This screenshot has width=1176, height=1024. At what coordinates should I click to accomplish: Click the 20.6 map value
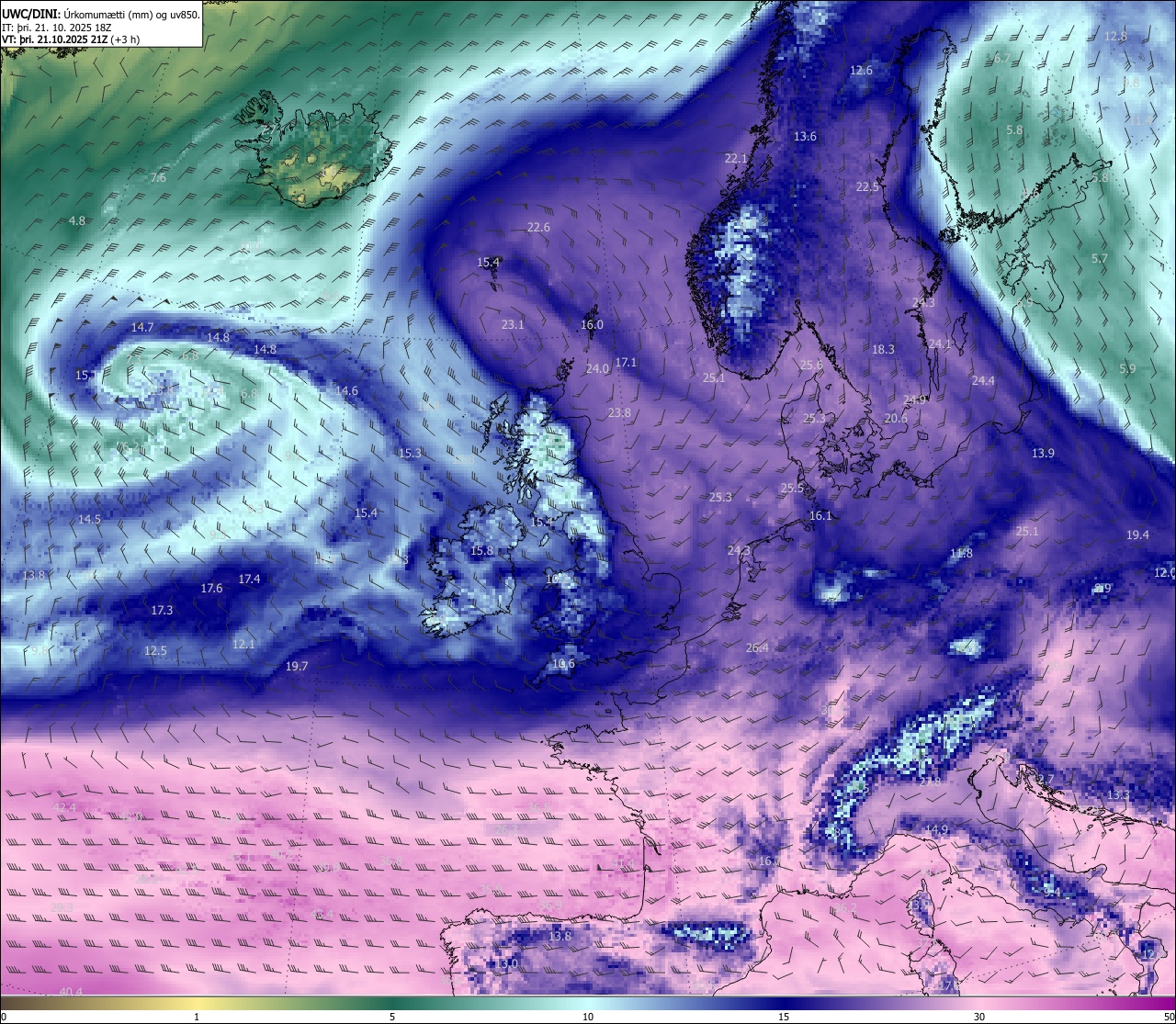[x=896, y=419]
